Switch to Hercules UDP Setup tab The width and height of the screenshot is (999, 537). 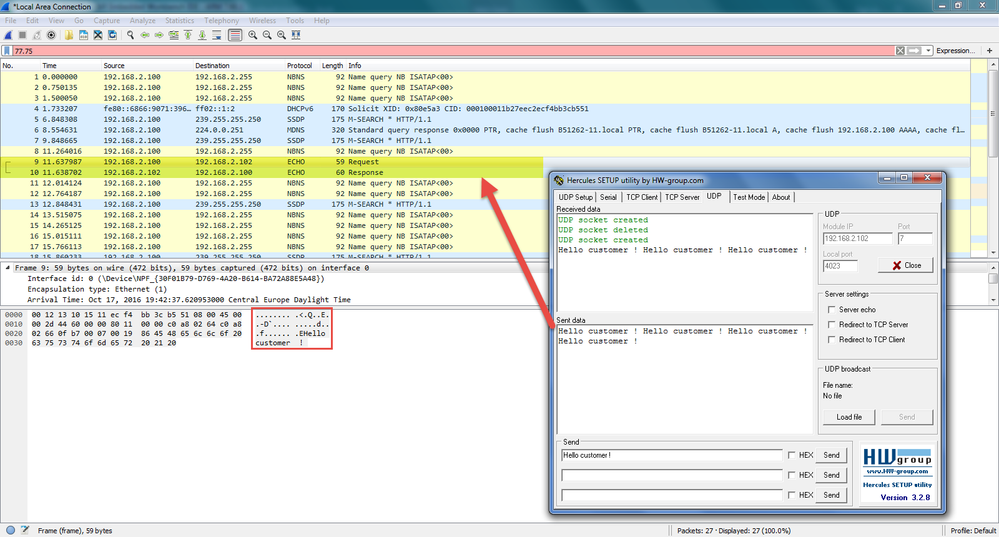pos(575,197)
